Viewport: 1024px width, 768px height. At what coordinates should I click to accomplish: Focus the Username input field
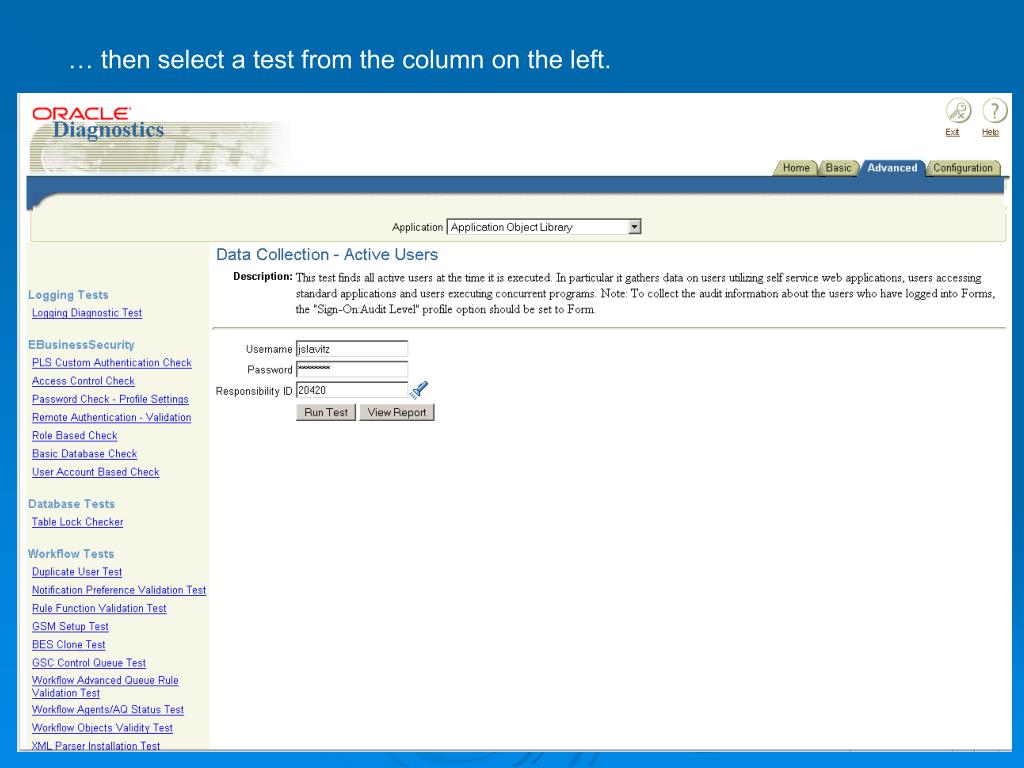point(352,349)
